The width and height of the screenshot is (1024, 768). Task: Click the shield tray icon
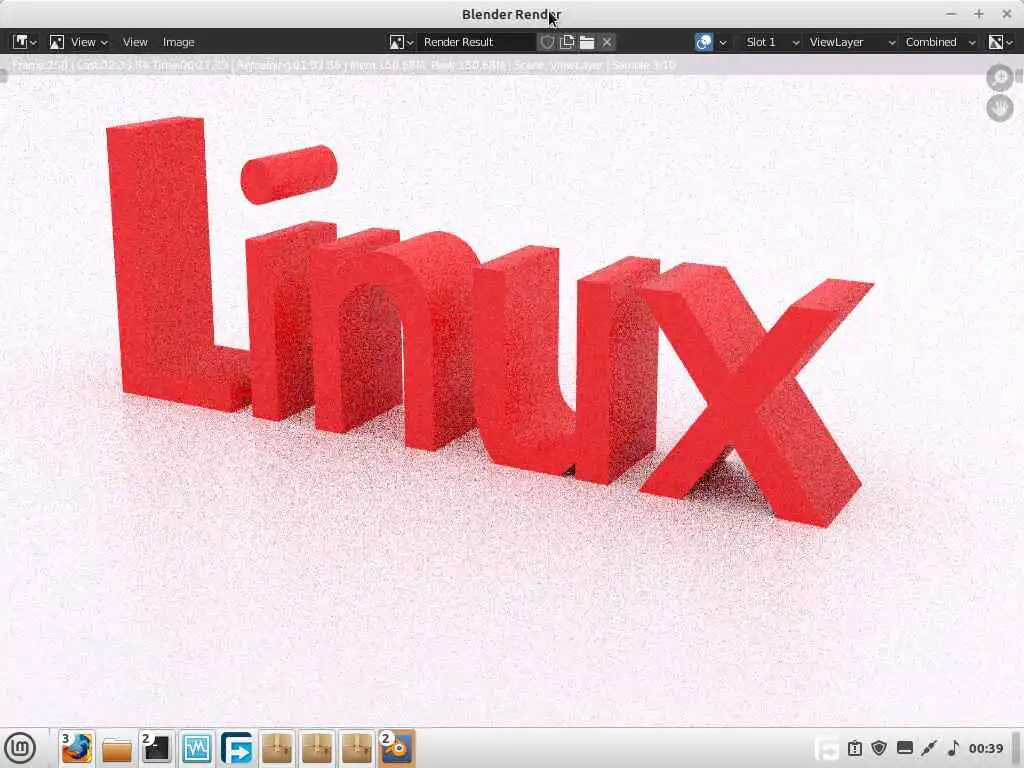[879, 748]
